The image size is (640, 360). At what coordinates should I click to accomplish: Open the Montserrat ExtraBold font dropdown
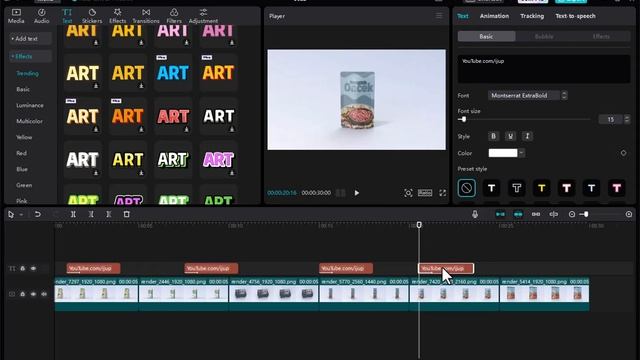(527, 96)
